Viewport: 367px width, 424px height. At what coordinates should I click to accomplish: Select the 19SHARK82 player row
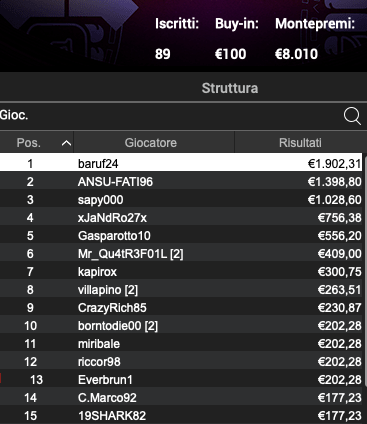(x=181, y=416)
